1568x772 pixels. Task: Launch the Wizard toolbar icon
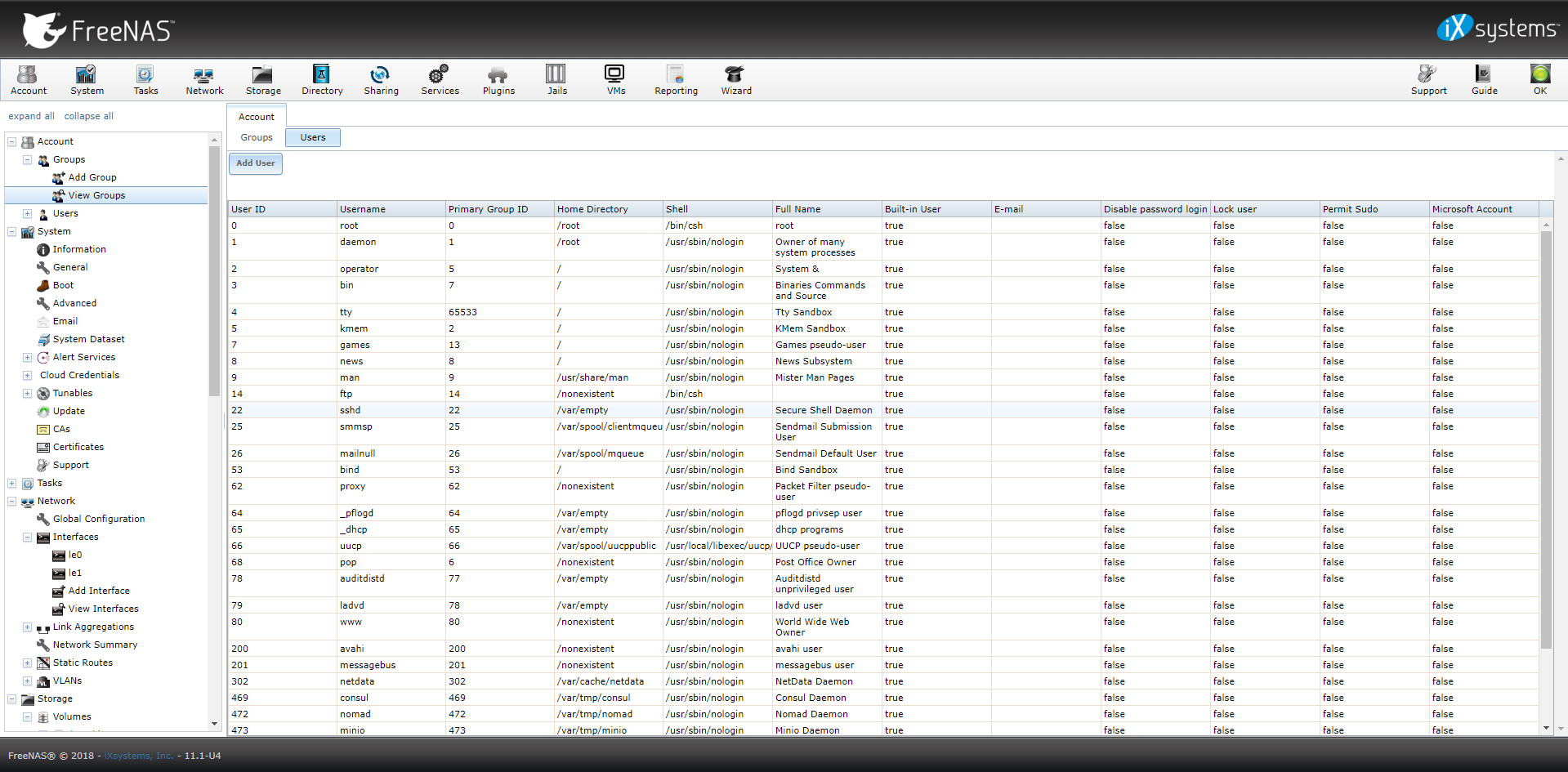(735, 80)
